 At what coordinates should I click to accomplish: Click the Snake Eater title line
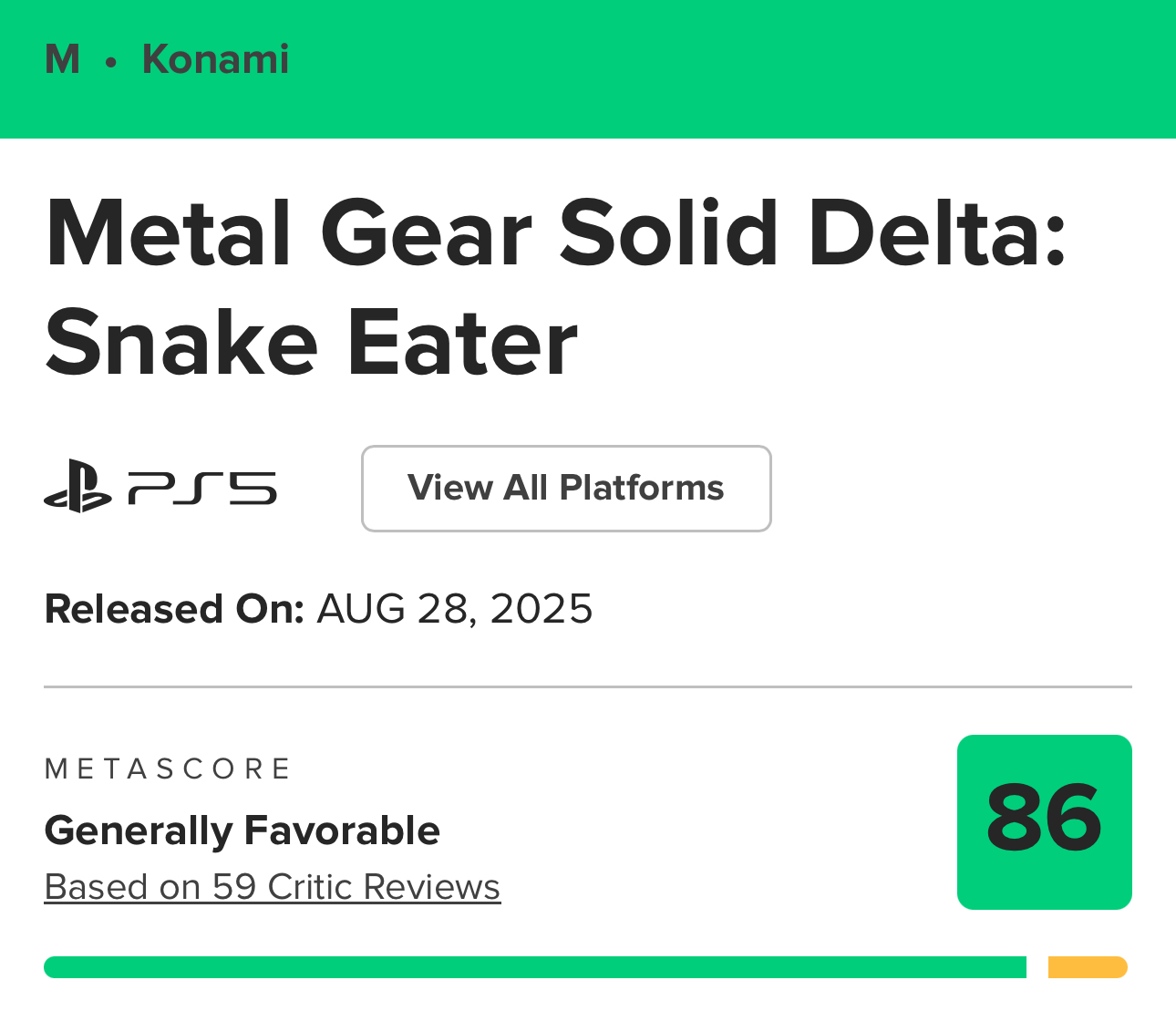[311, 343]
